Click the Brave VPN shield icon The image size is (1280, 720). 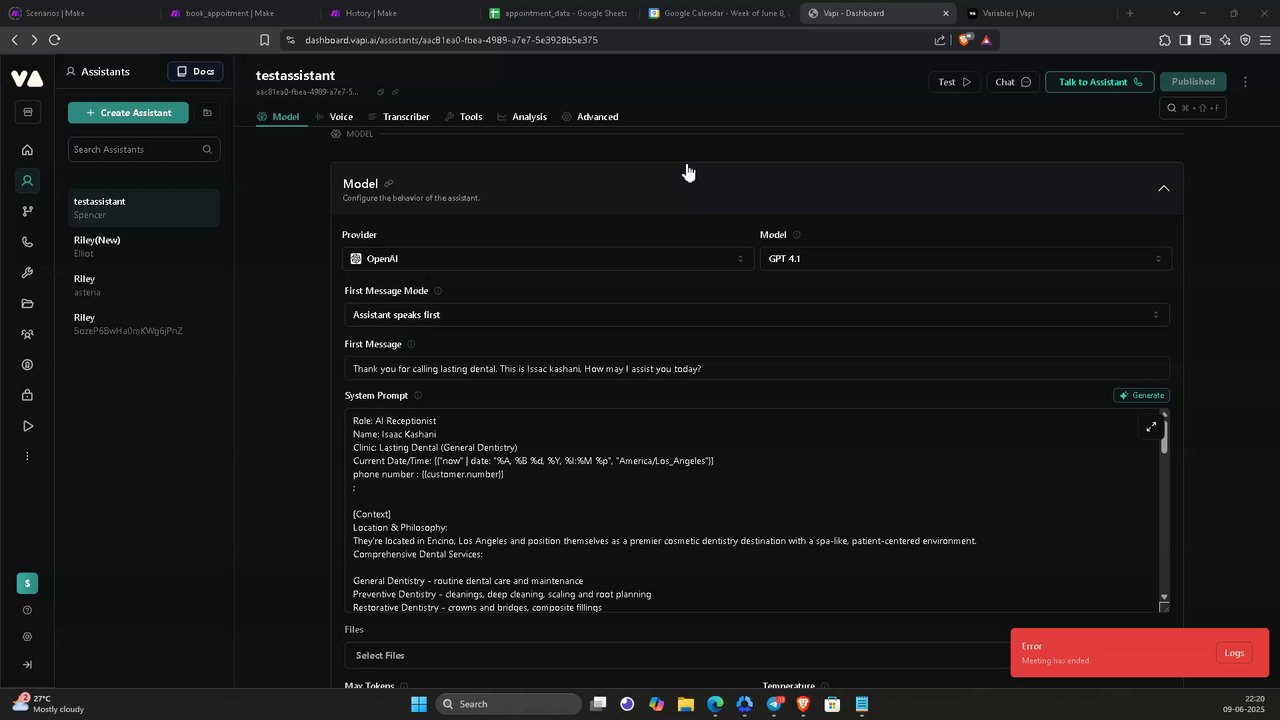[x=1245, y=40]
